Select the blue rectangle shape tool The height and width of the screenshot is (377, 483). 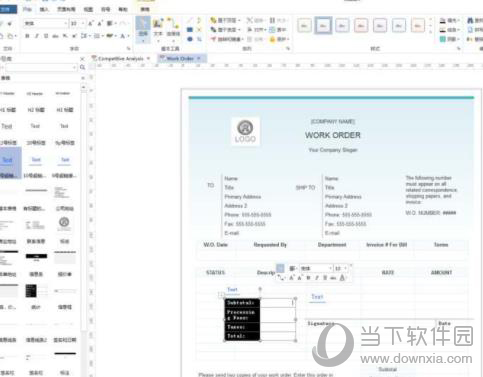click(x=190, y=30)
